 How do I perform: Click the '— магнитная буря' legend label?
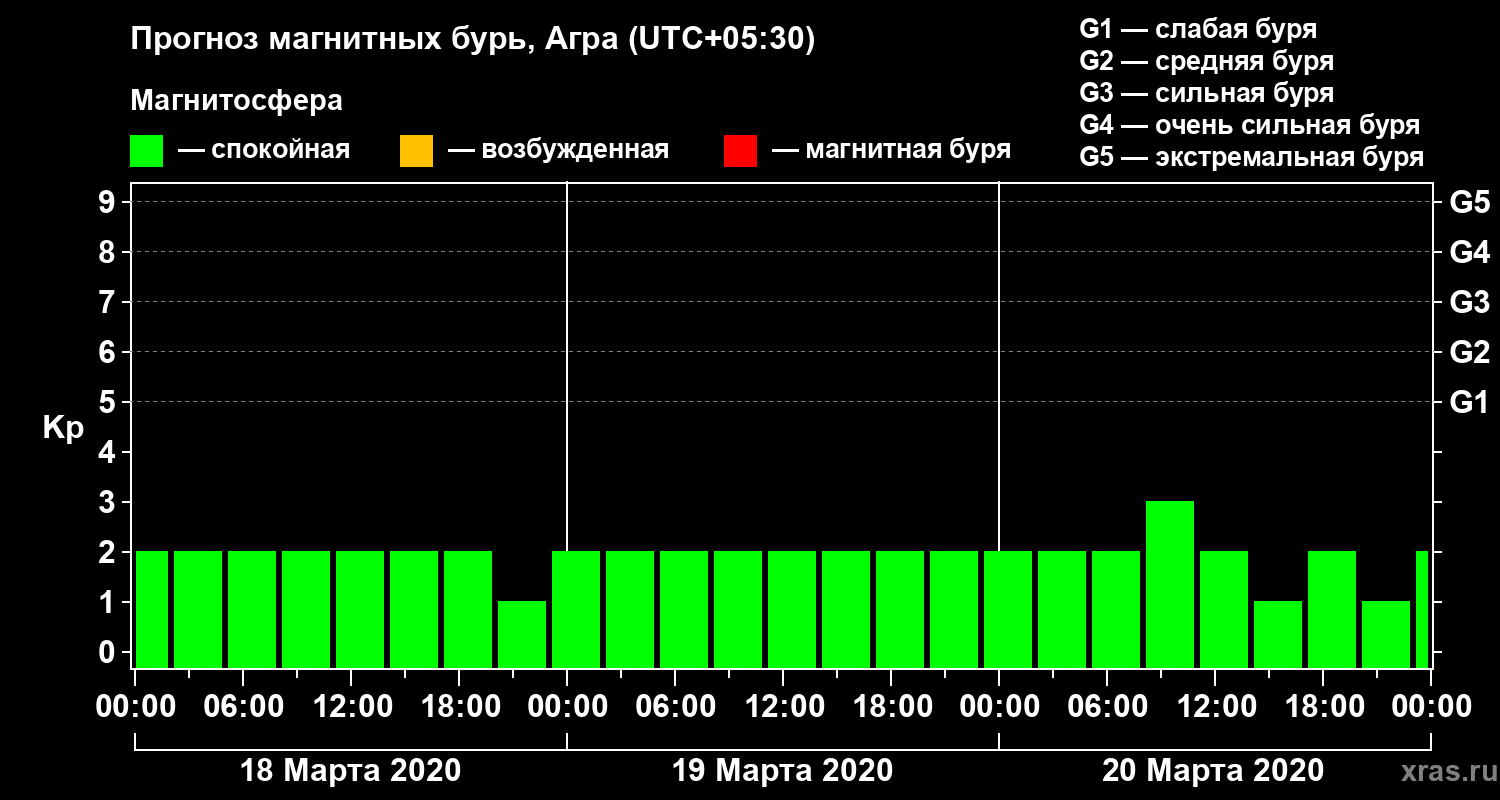tap(891, 151)
